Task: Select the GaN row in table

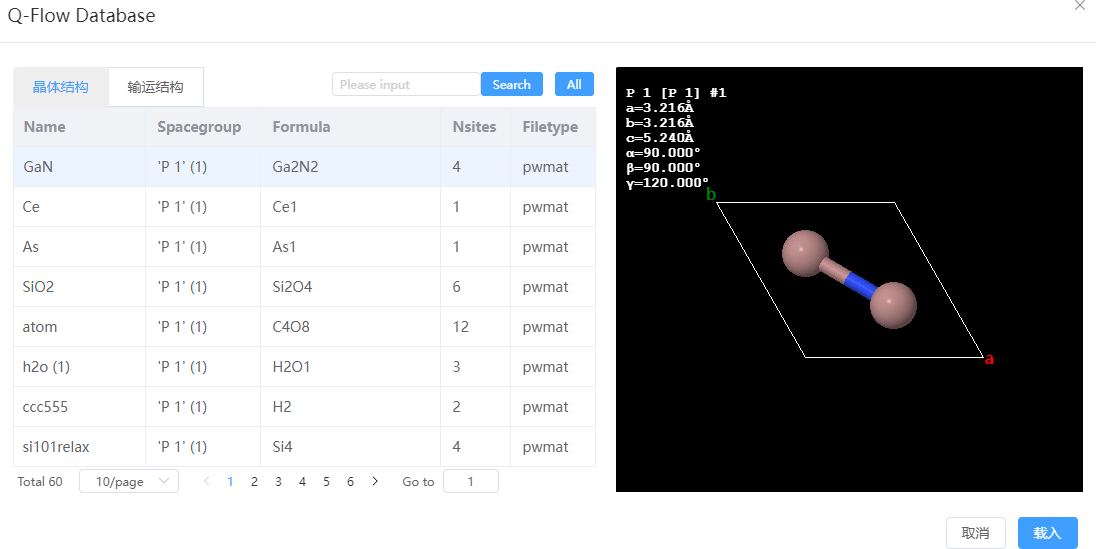Action: pyautogui.click(x=304, y=166)
